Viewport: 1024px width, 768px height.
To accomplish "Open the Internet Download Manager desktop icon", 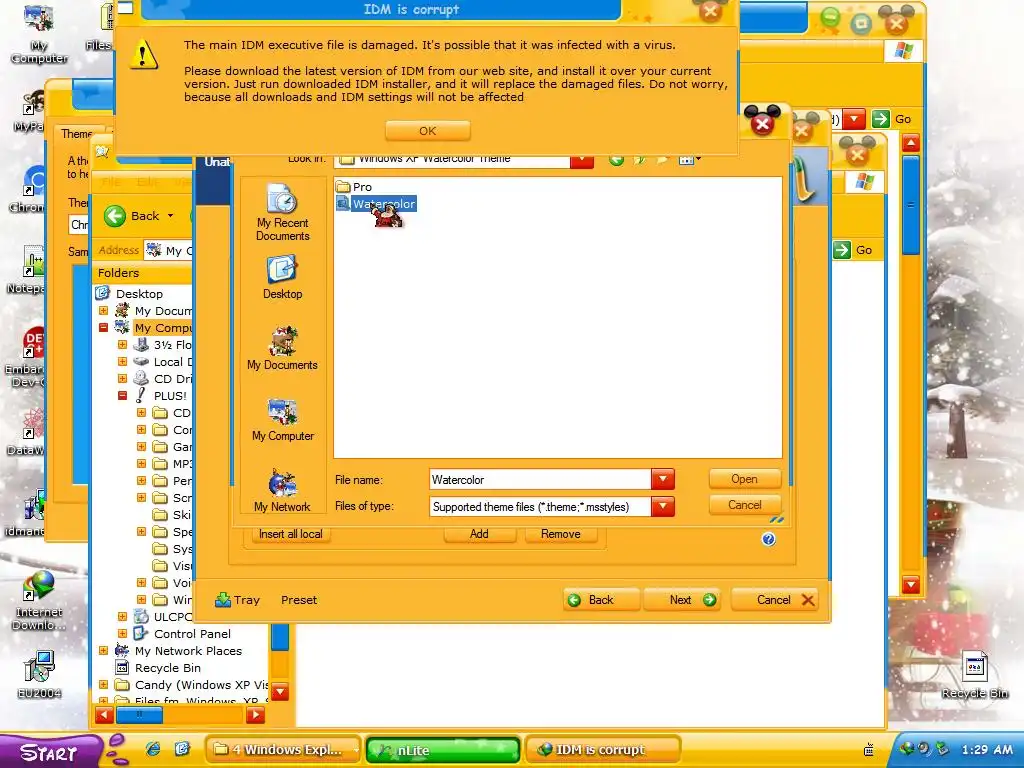I will tap(39, 600).
